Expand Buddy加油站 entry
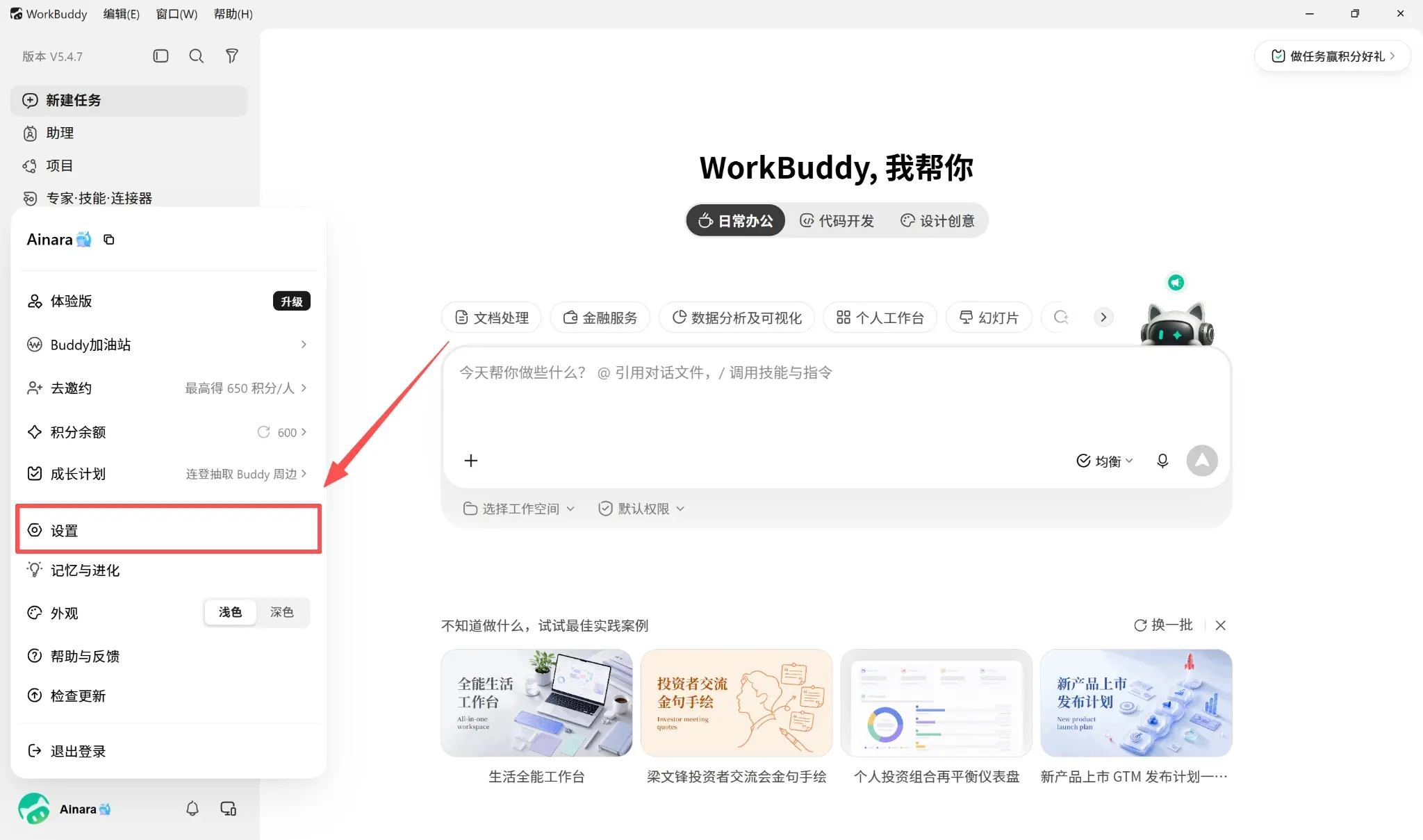 tap(168, 345)
